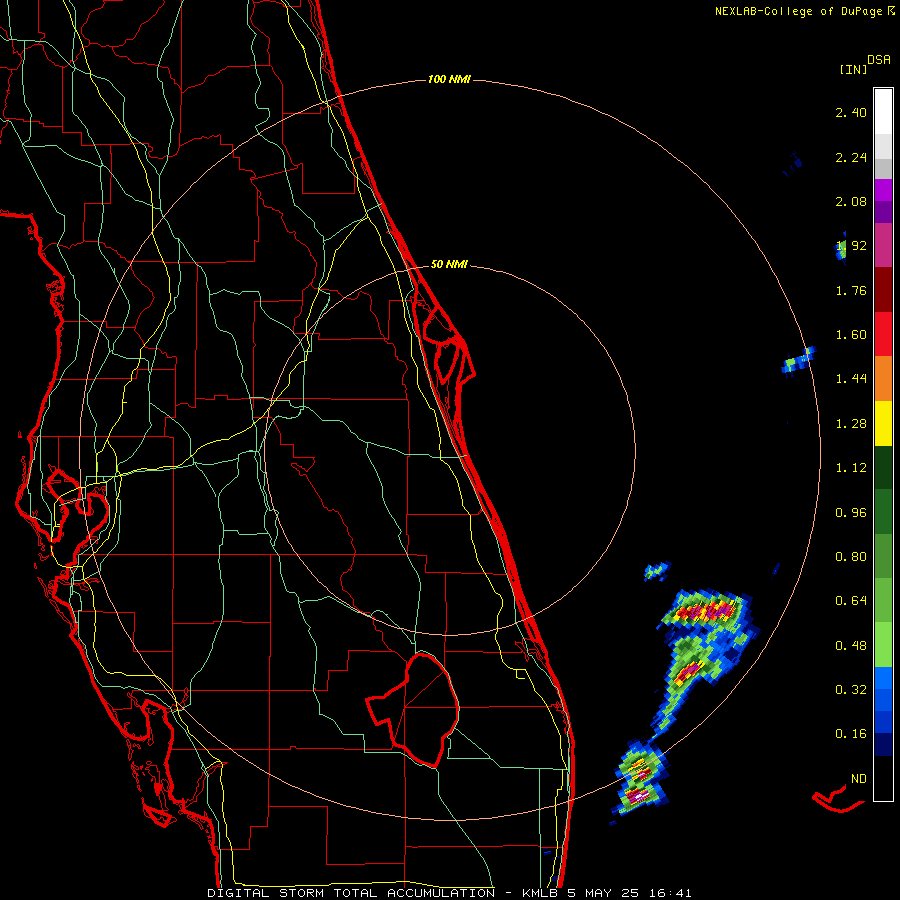Click the [IN] units label

click(x=853, y=69)
